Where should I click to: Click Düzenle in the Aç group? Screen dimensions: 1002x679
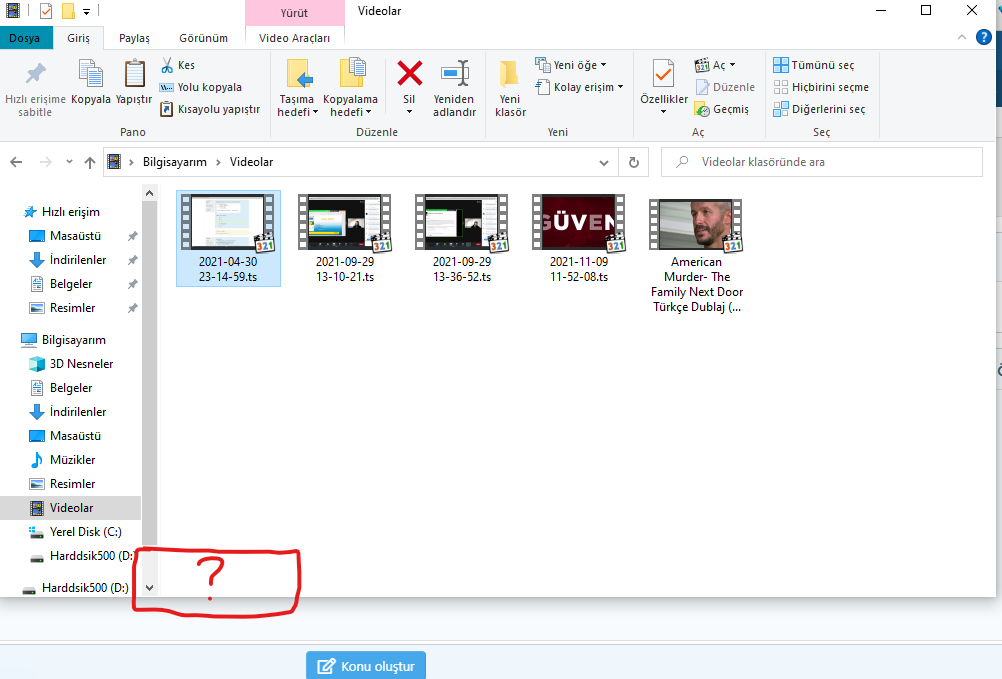[725, 88]
